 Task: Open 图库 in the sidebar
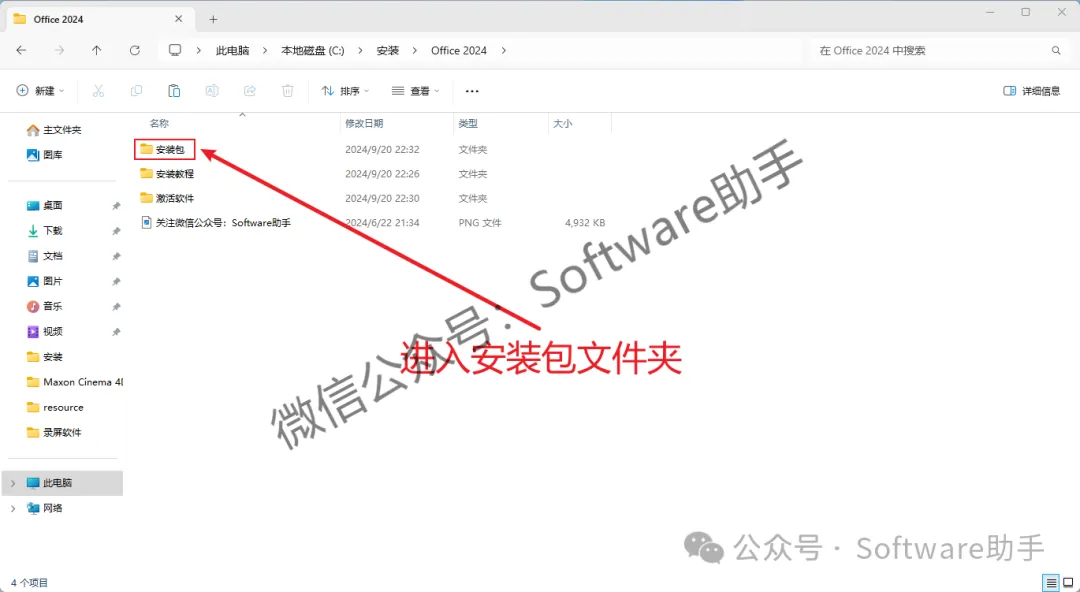click(45, 155)
